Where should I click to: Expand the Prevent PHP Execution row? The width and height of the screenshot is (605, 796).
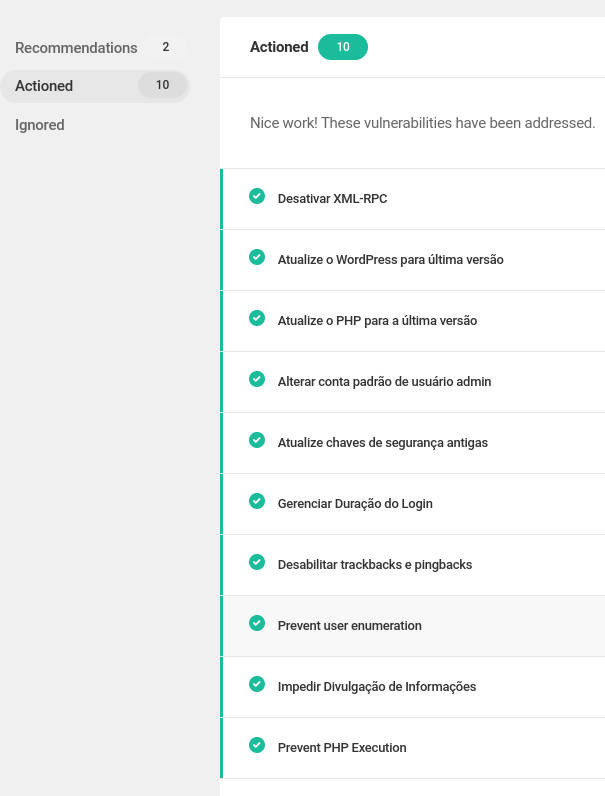pos(413,748)
